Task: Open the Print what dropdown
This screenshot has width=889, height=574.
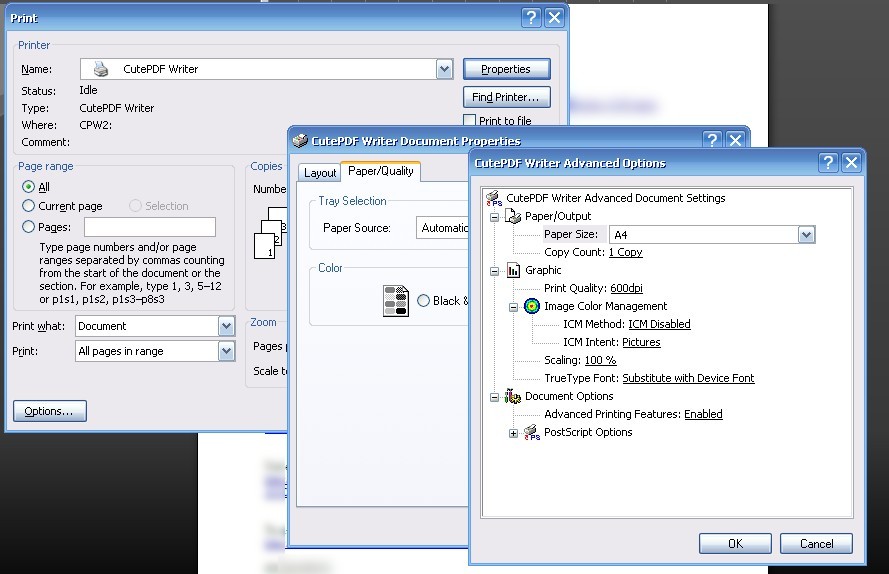Action: tap(226, 326)
